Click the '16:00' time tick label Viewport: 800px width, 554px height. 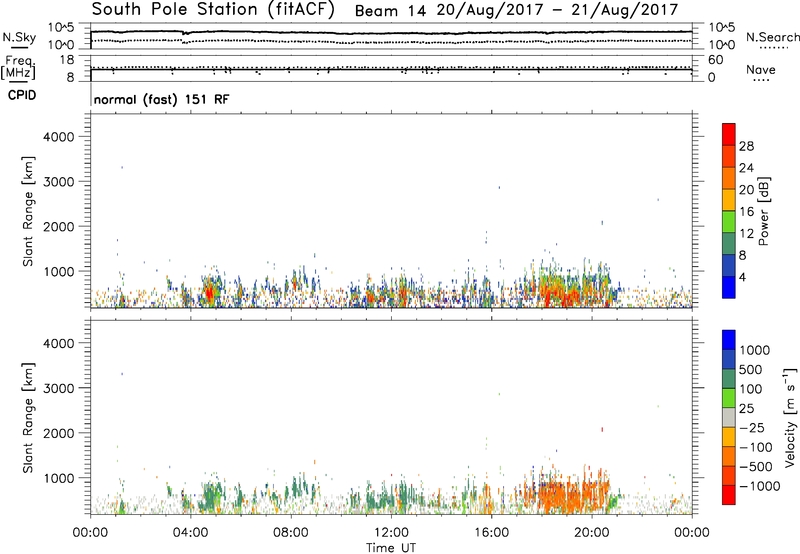pyautogui.click(x=491, y=533)
